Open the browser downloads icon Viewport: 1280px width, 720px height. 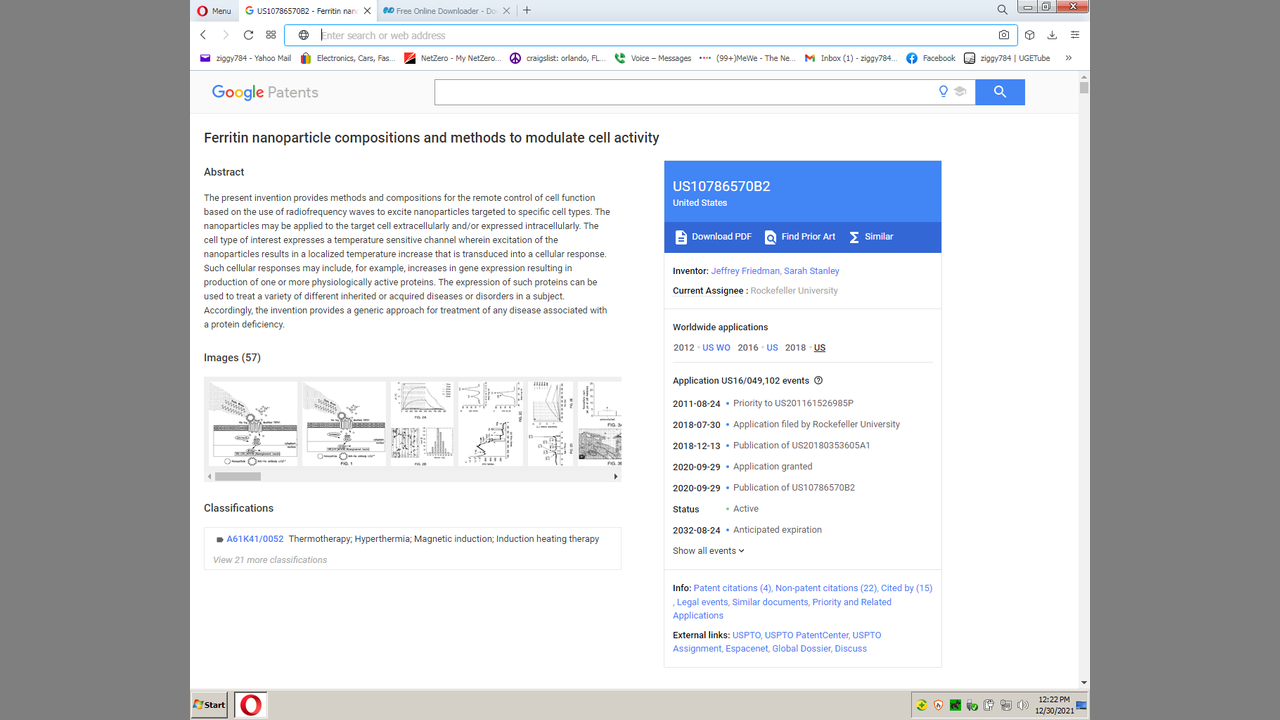1052,35
